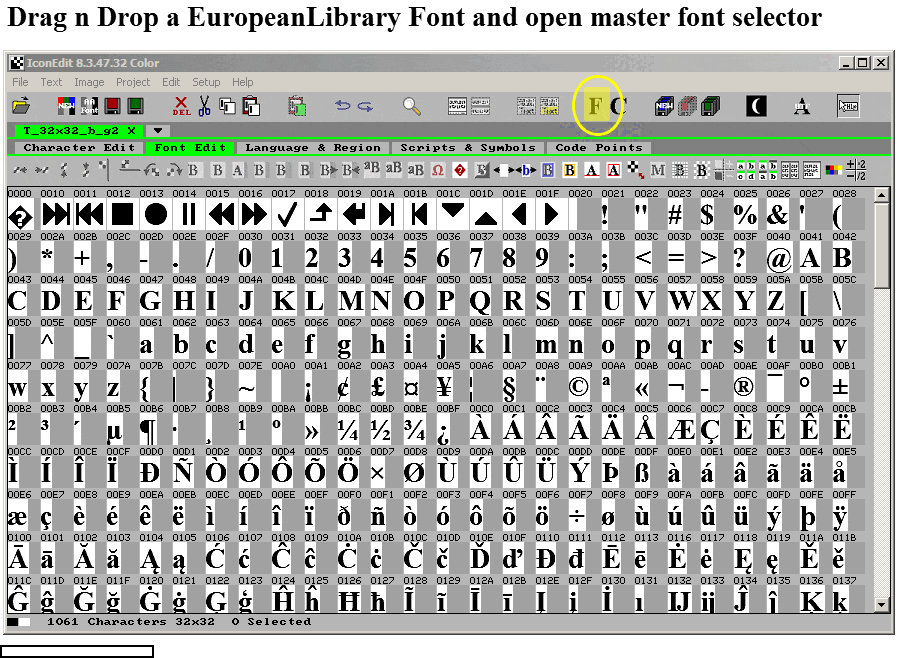Click the colorful NEW icon beside the folder

pos(66,106)
